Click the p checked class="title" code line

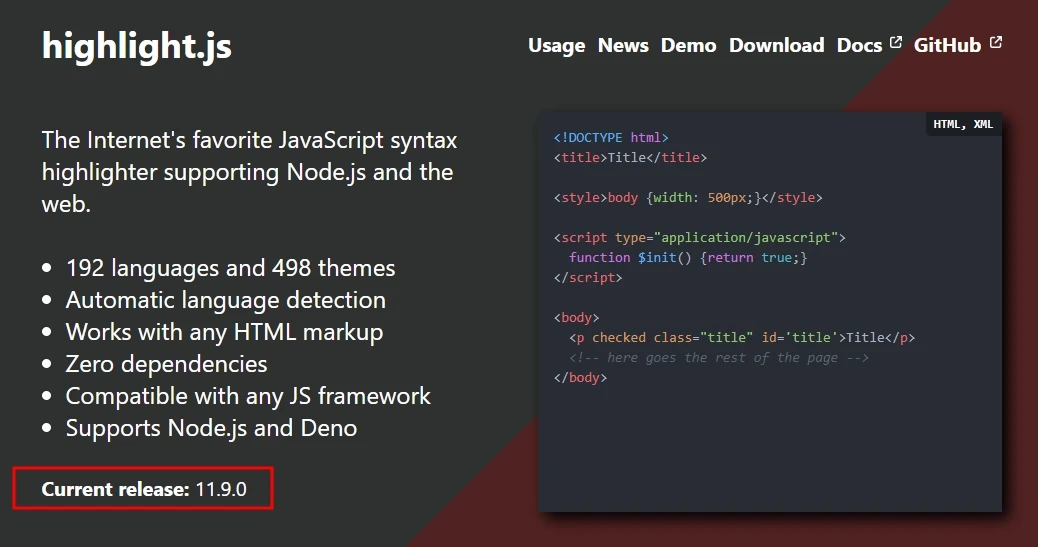pos(742,338)
